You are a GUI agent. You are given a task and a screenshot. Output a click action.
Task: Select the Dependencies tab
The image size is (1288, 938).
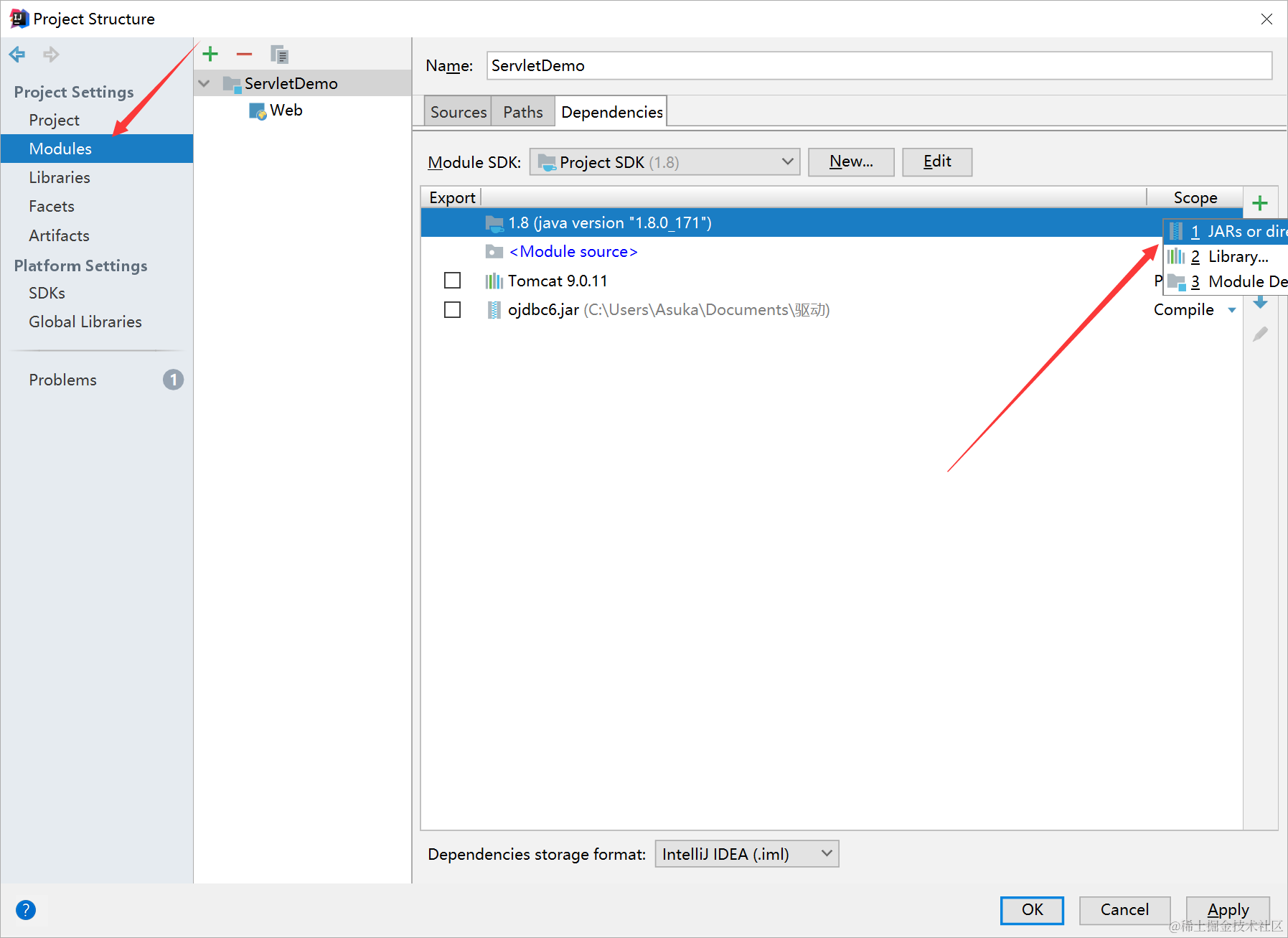click(x=611, y=112)
